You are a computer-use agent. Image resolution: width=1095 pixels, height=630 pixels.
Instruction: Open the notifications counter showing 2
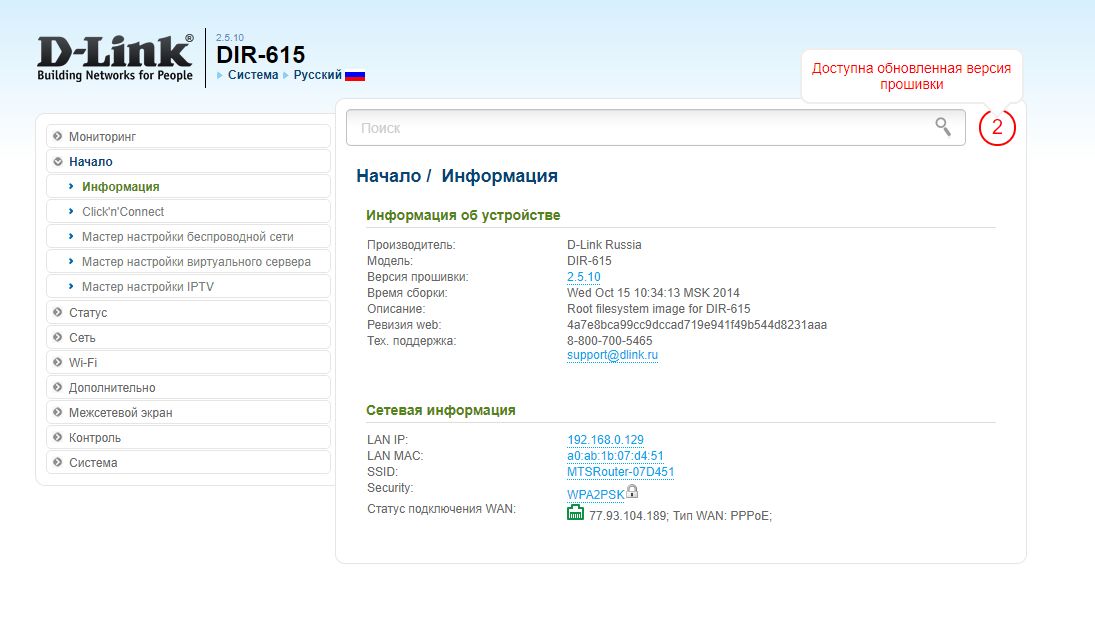[997, 127]
